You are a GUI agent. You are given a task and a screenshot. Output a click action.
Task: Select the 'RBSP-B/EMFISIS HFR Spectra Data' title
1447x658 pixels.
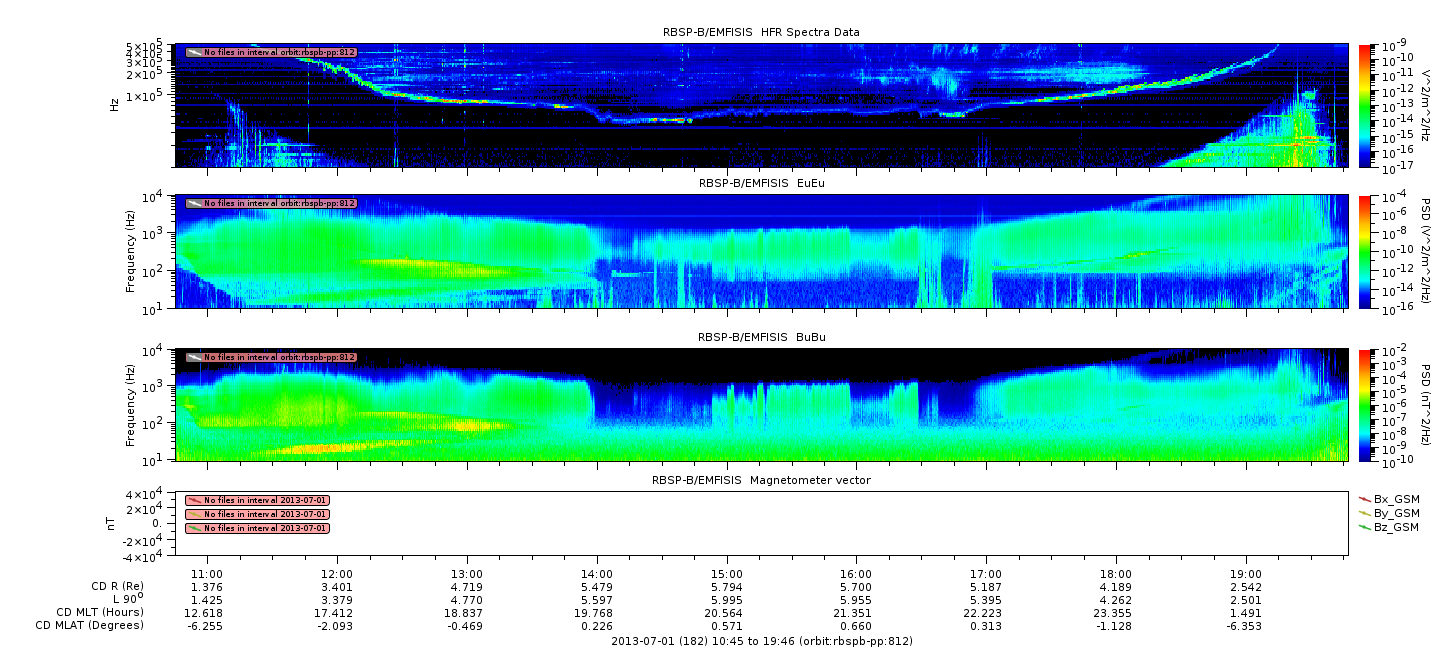tap(761, 32)
